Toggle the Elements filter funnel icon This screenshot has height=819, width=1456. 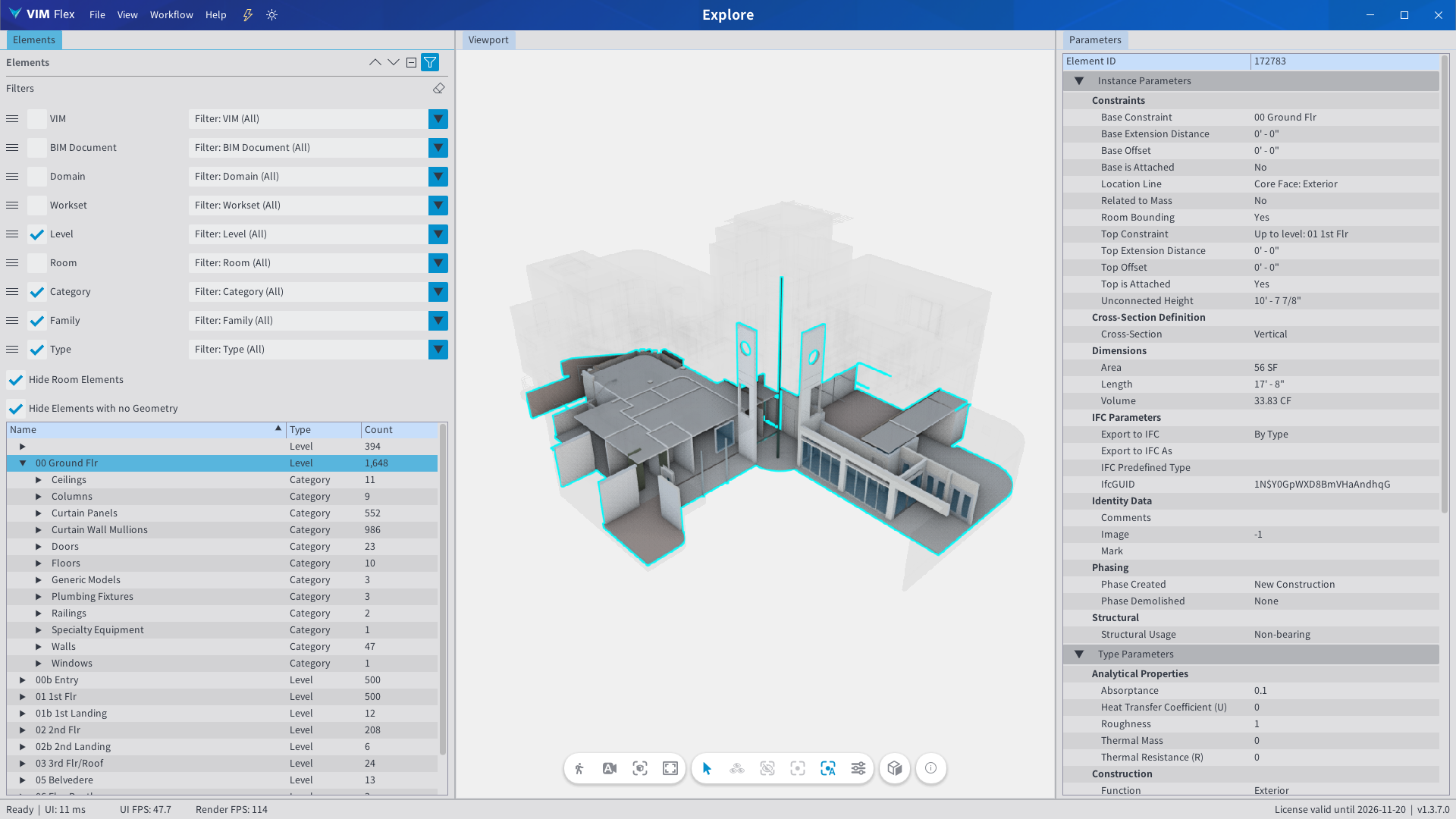click(430, 62)
